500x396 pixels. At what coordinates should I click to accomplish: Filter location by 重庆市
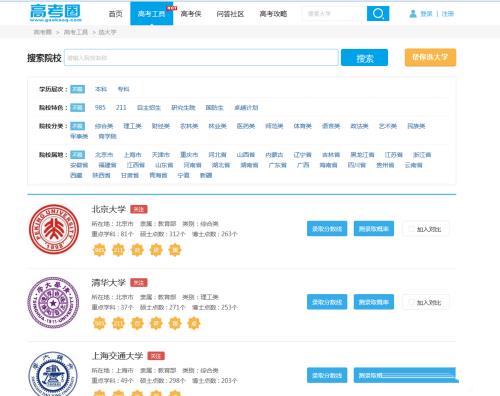[189, 155]
